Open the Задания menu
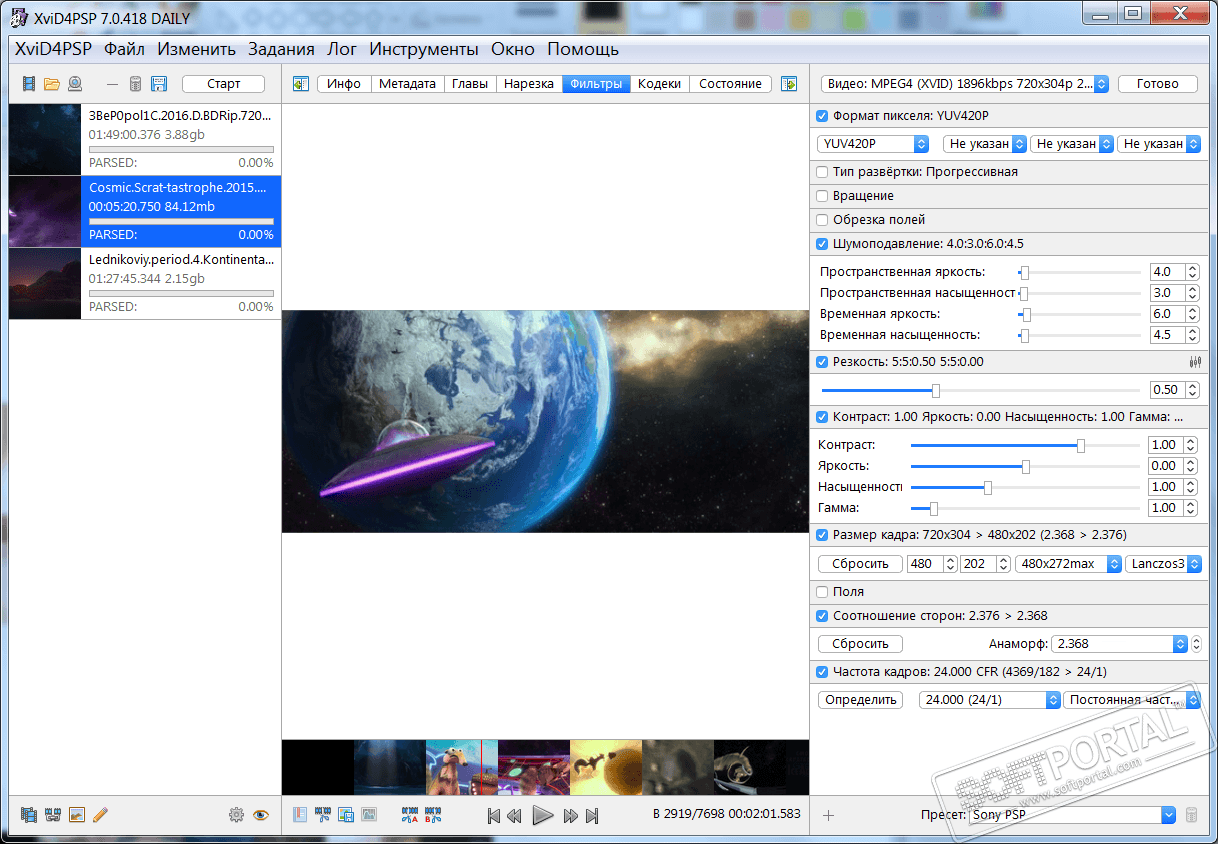 coord(281,49)
